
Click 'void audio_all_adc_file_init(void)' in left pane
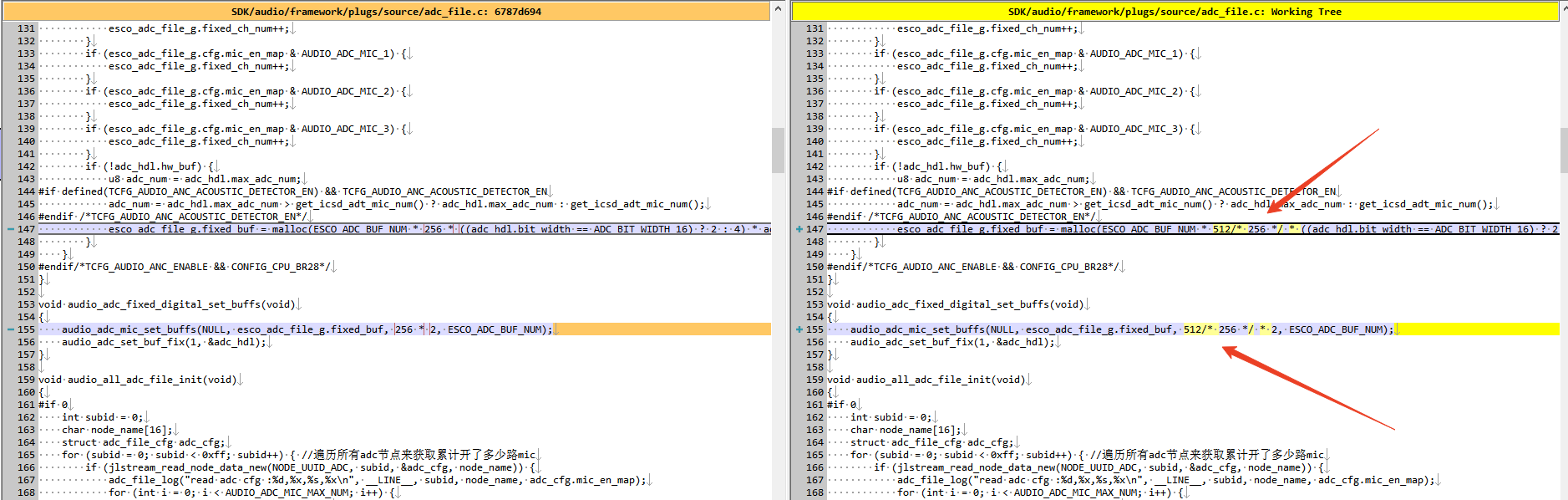click(x=138, y=380)
